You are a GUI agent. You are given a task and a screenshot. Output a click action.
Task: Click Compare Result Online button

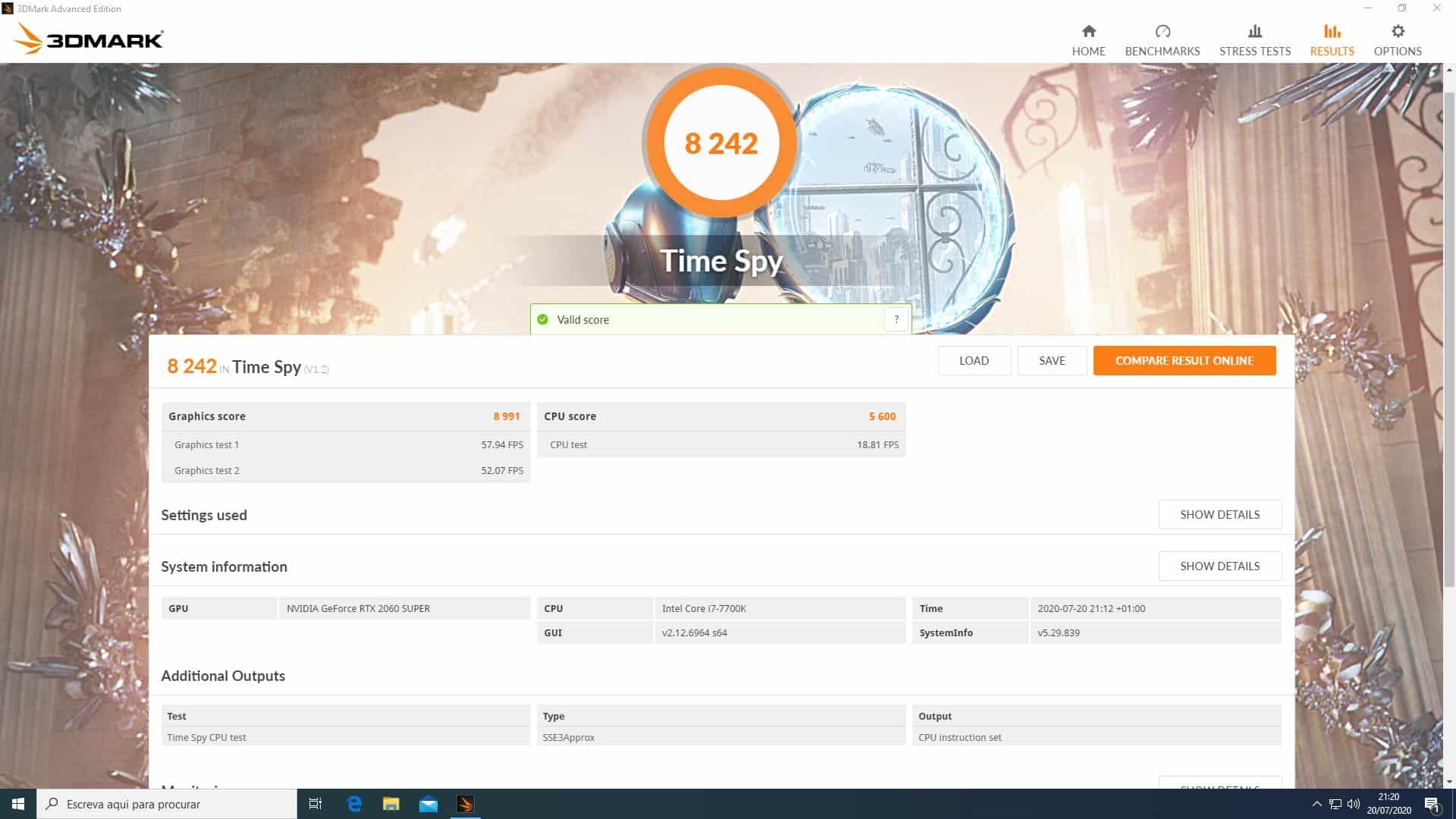coord(1184,360)
